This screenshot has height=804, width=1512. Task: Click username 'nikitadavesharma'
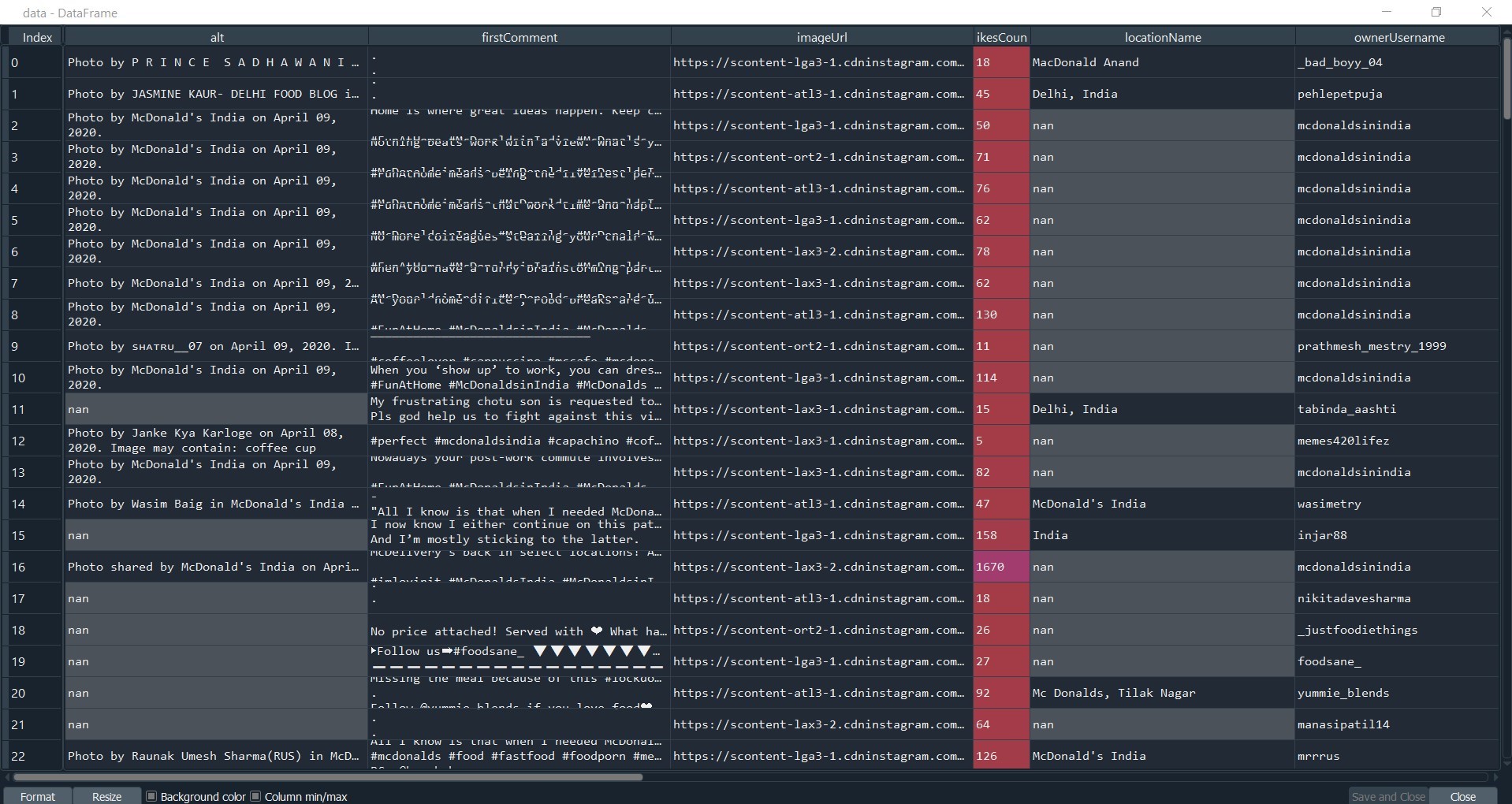(x=1397, y=598)
